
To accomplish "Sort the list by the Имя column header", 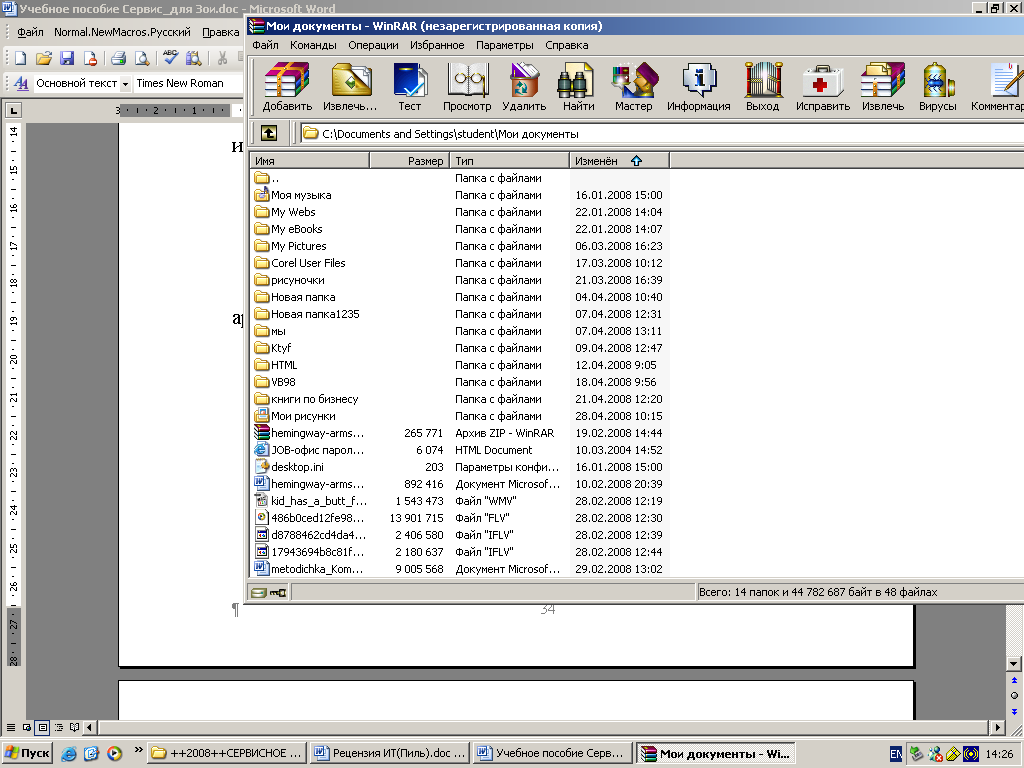I will [x=310, y=161].
